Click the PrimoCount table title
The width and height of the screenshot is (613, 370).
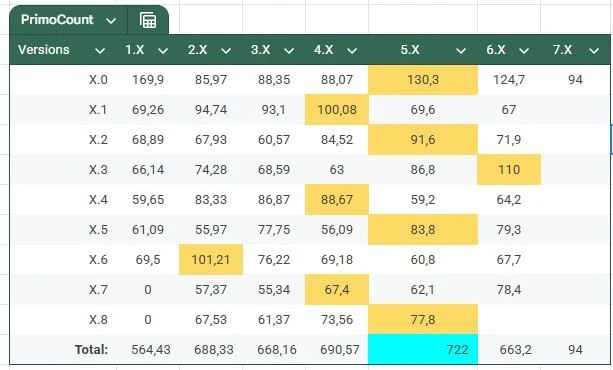coord(57,20)
